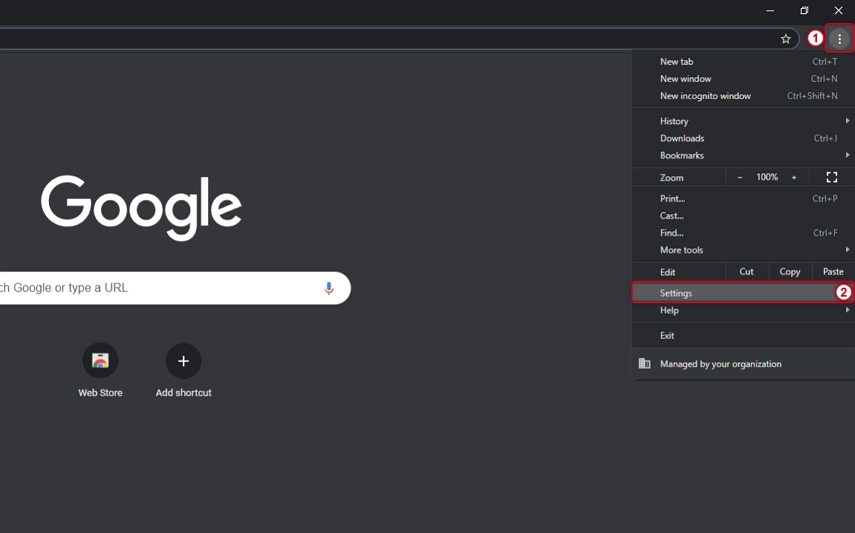Screen dimensions: 855x533
Task: Add a new shortcut with the plus icon
Action: pos(183,361)
